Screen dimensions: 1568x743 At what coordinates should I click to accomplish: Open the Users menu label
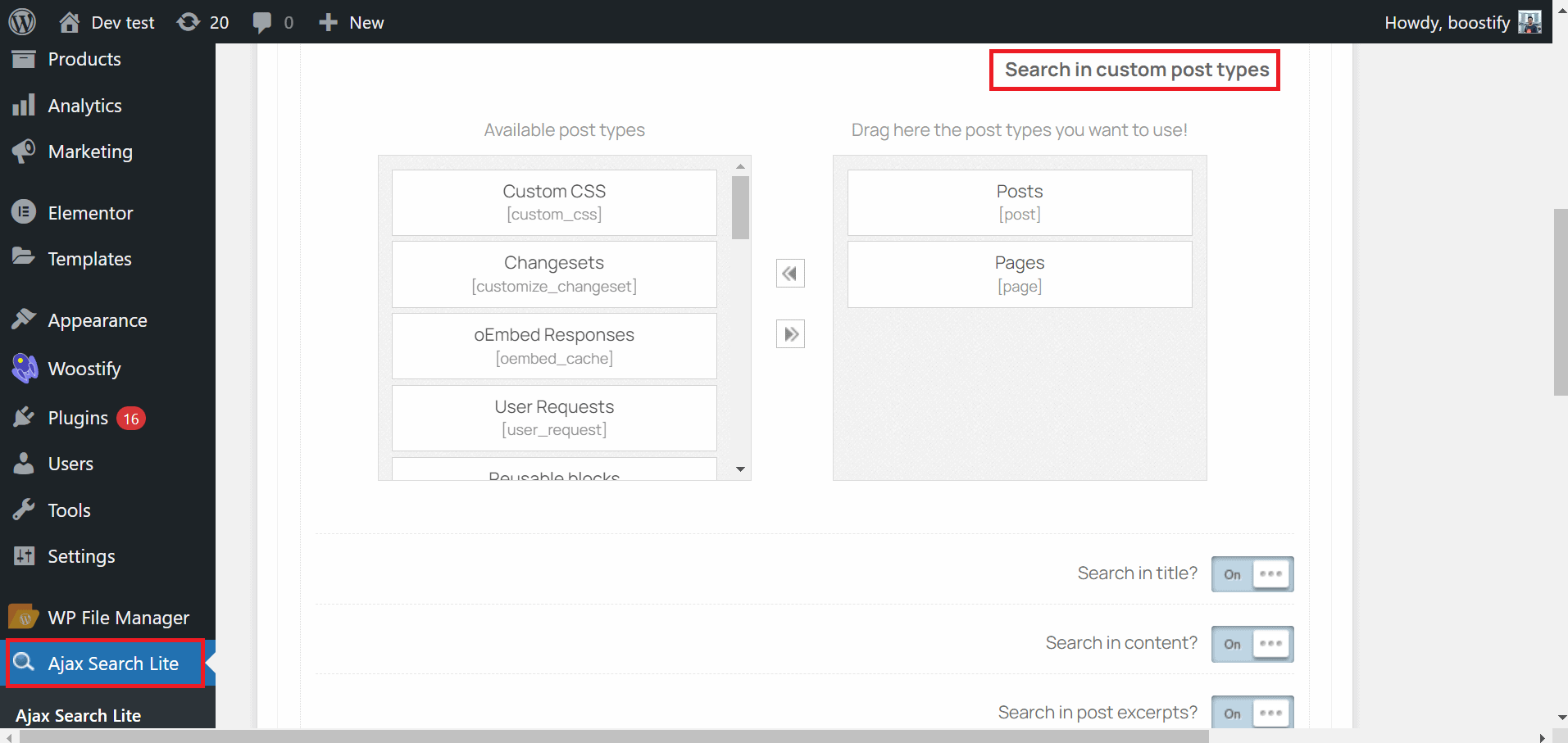click(x=70, y=464)
